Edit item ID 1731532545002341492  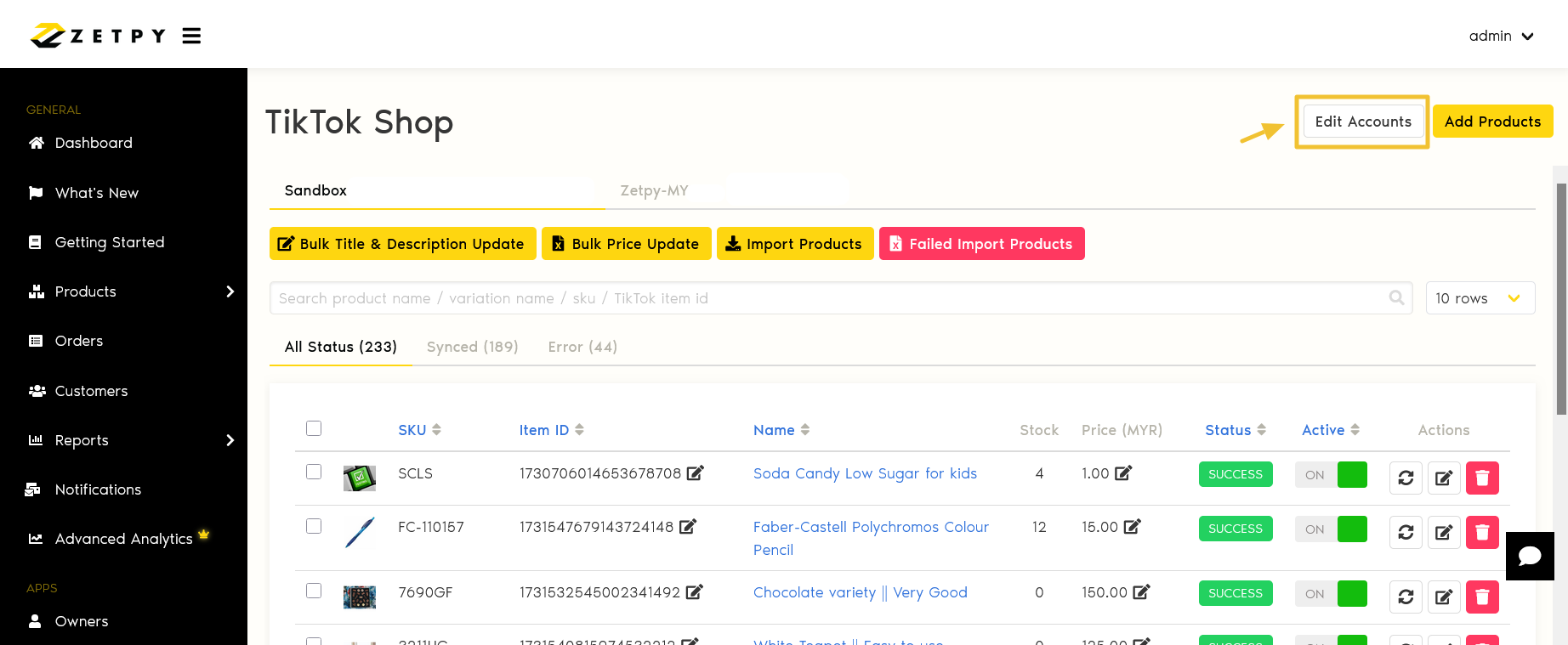coord(695,591)
